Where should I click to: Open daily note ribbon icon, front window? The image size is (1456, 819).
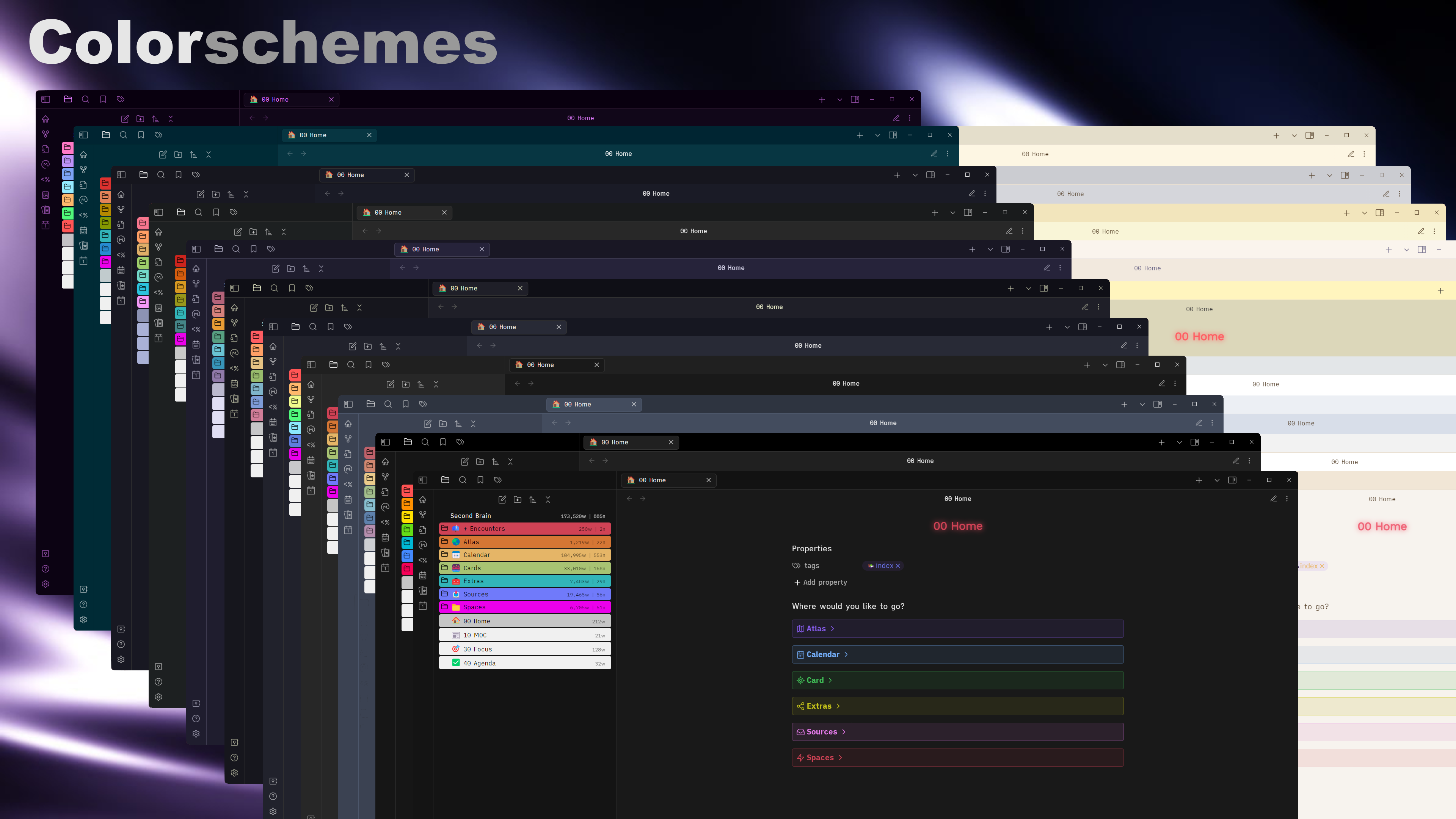coord(423,606)
